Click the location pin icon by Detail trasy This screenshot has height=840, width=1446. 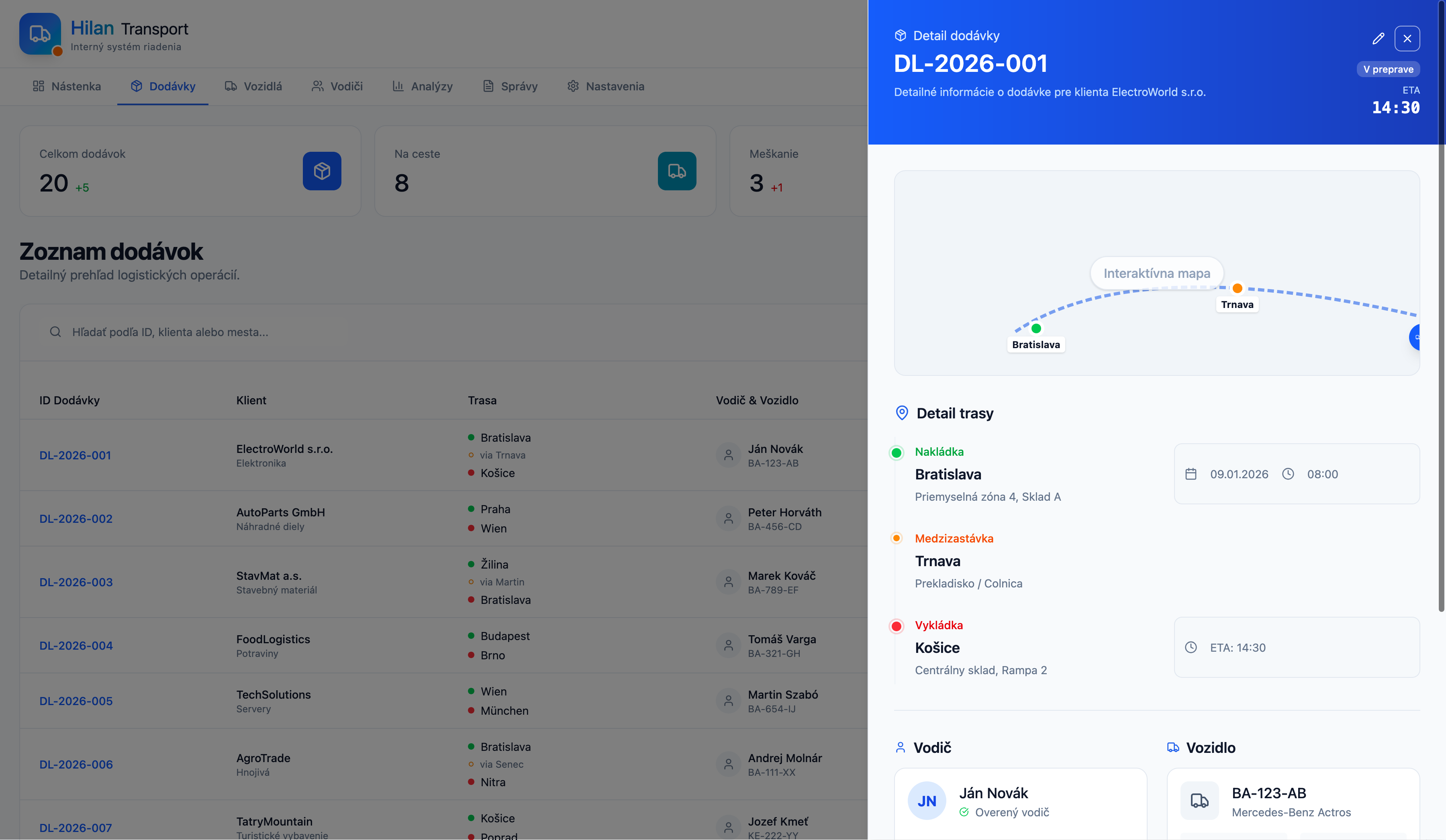coord(901,412)
